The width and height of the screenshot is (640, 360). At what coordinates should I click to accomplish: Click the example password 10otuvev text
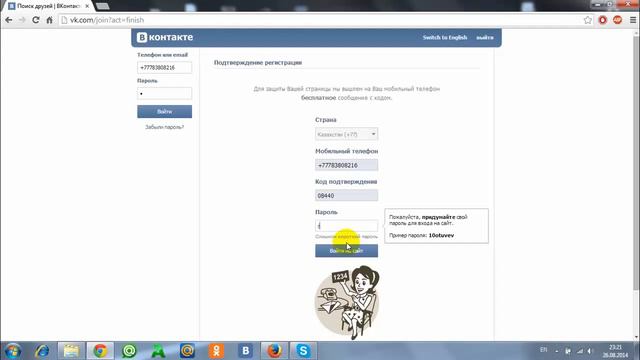coord(441,235)
